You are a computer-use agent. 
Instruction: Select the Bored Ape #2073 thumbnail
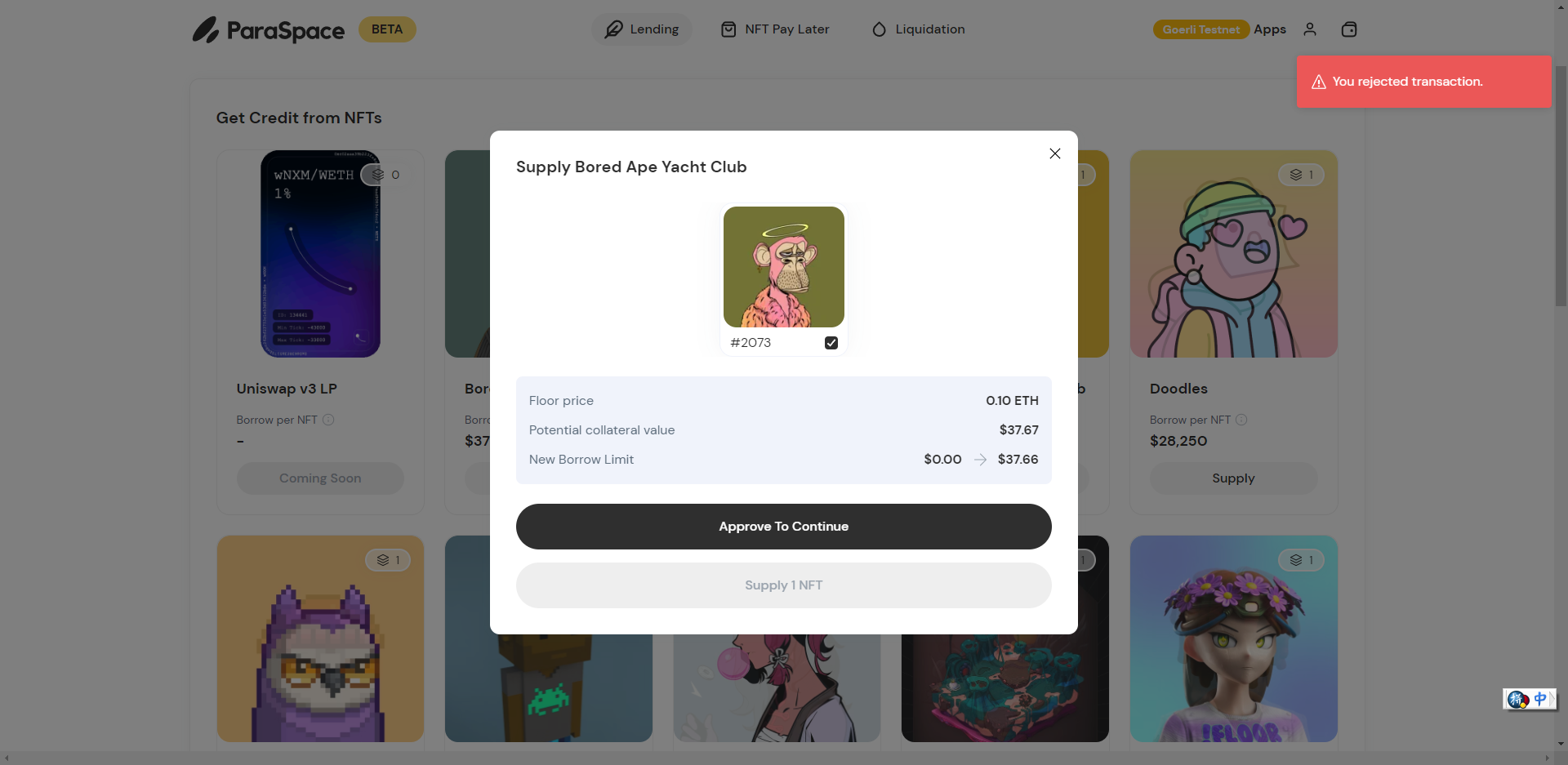(x=784, y=267)
